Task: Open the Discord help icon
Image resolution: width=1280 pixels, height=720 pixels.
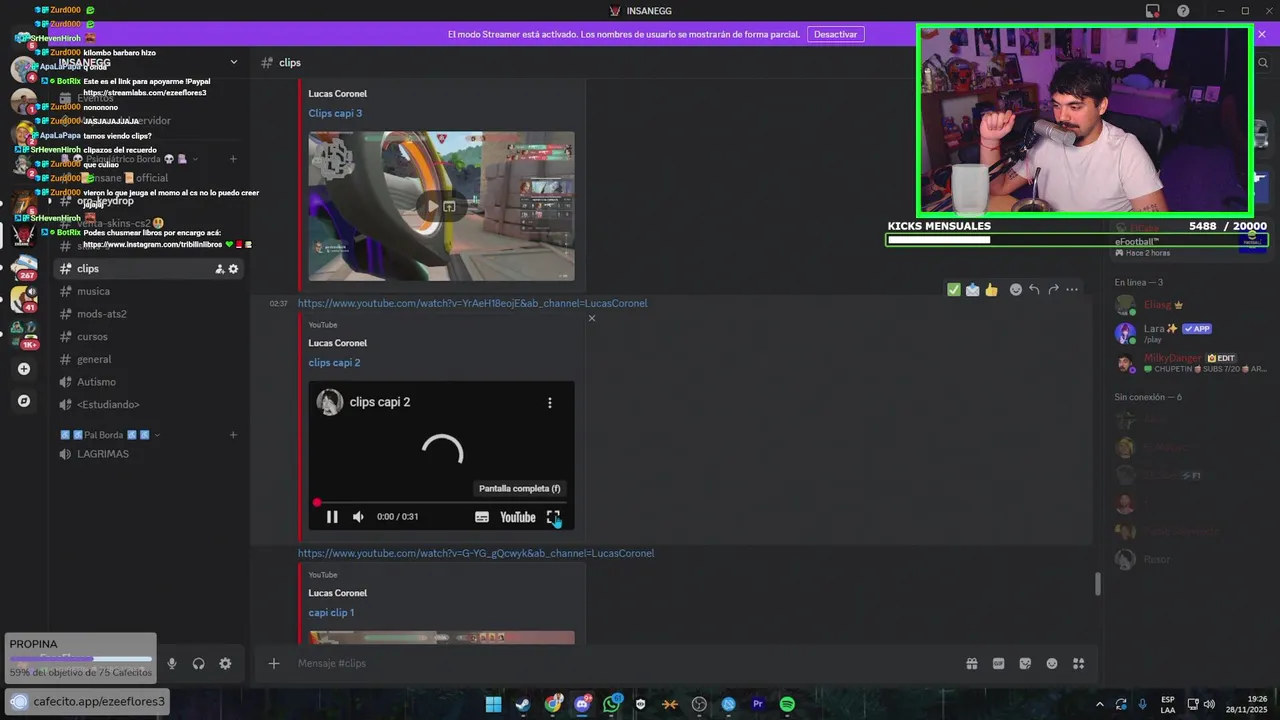Action: (1183, 11)
